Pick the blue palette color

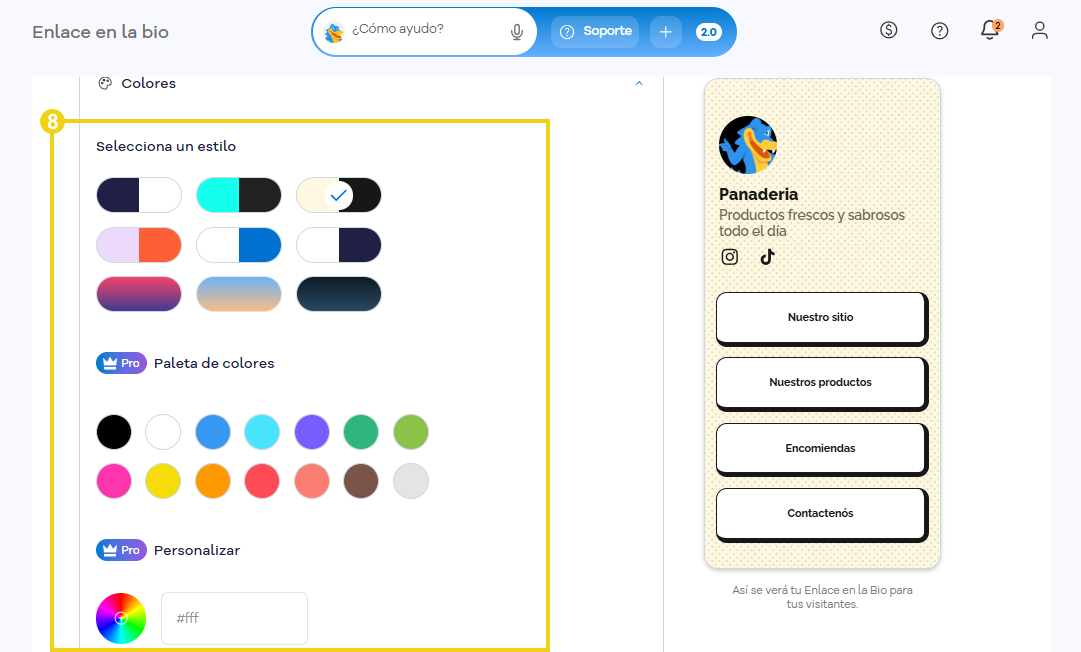213,432
